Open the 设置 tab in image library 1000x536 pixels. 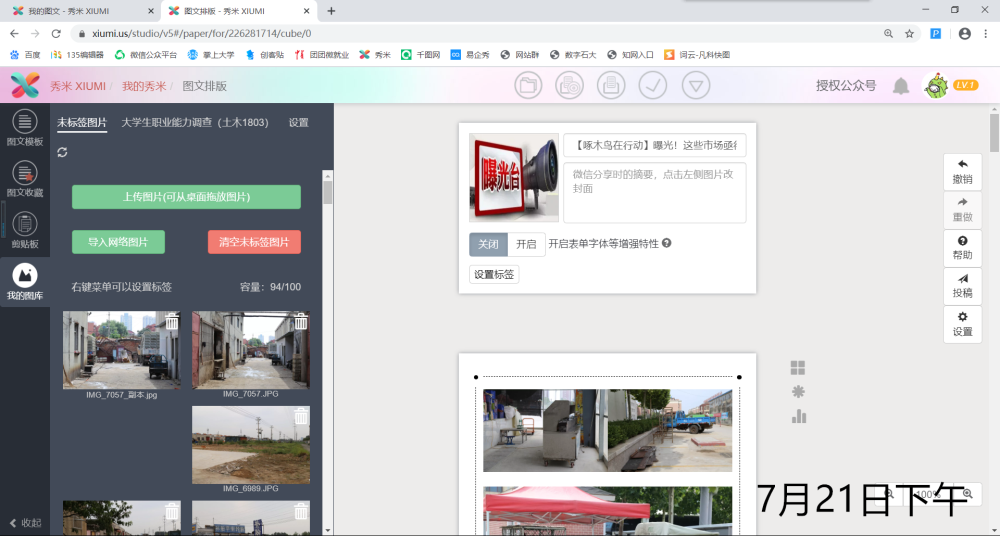298,123
